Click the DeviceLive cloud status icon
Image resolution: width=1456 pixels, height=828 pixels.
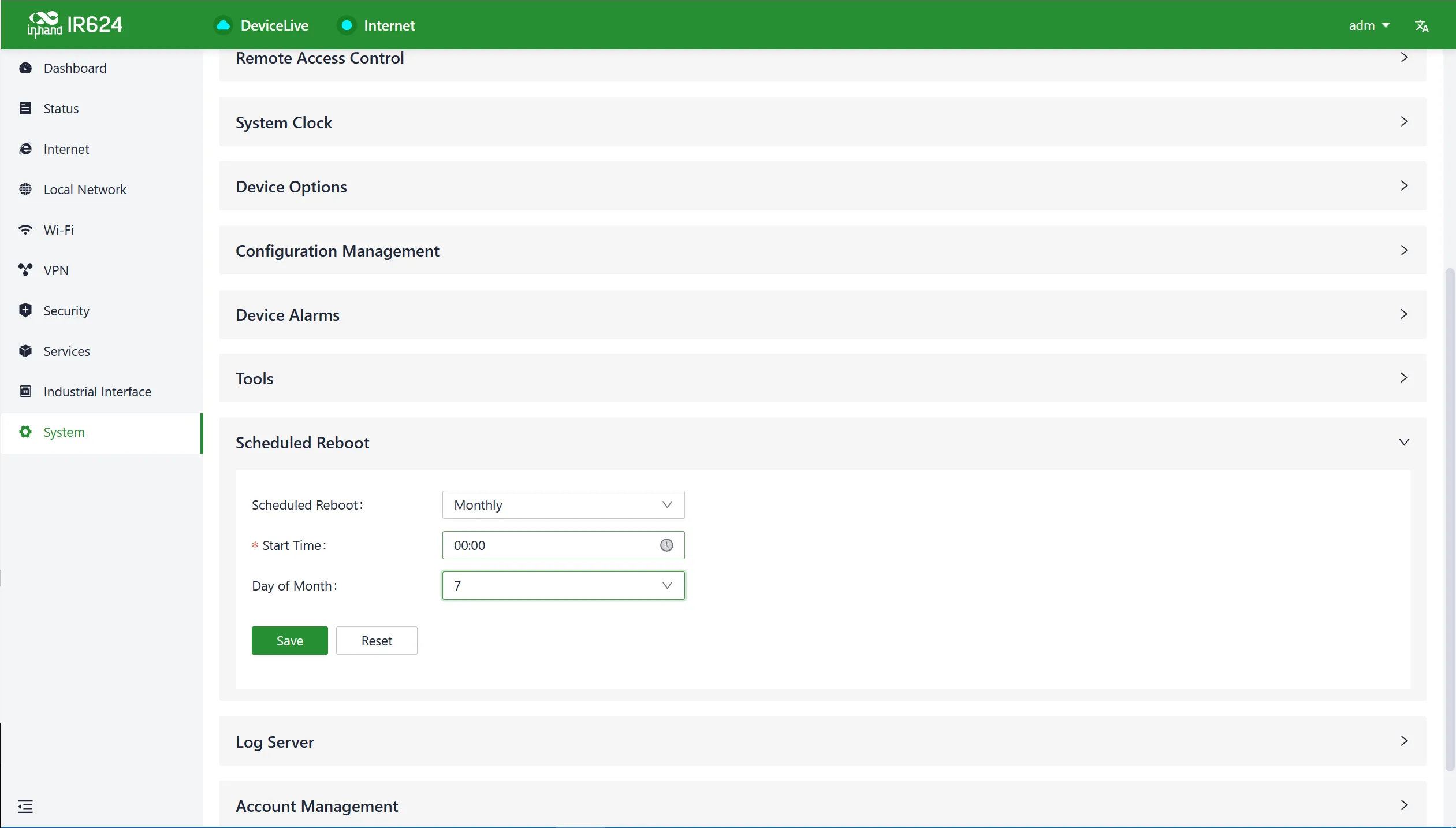[x=223, y=25]
